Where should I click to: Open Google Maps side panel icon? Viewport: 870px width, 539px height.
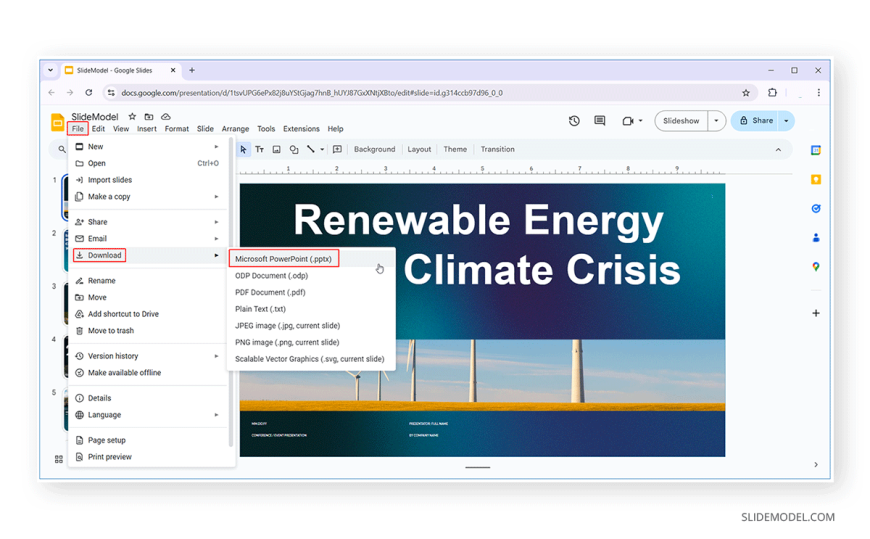pos(816,267)
